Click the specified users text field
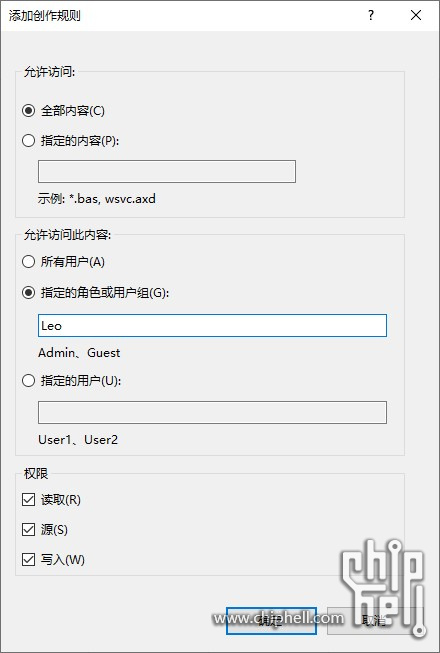The image size is (440, 653). (x=212, y=412)
